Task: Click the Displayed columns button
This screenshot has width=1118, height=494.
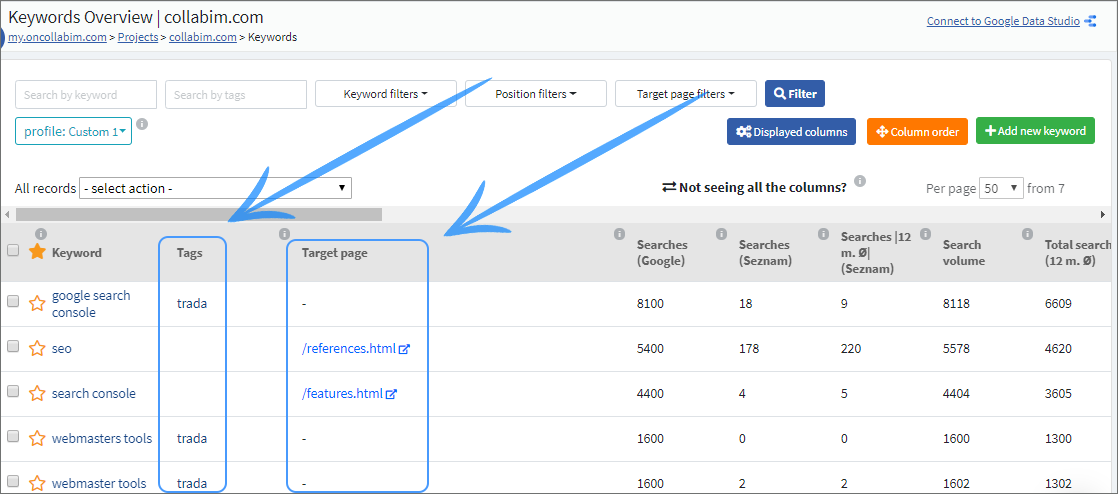Action: pyautogui.click(x=791, y=131)
